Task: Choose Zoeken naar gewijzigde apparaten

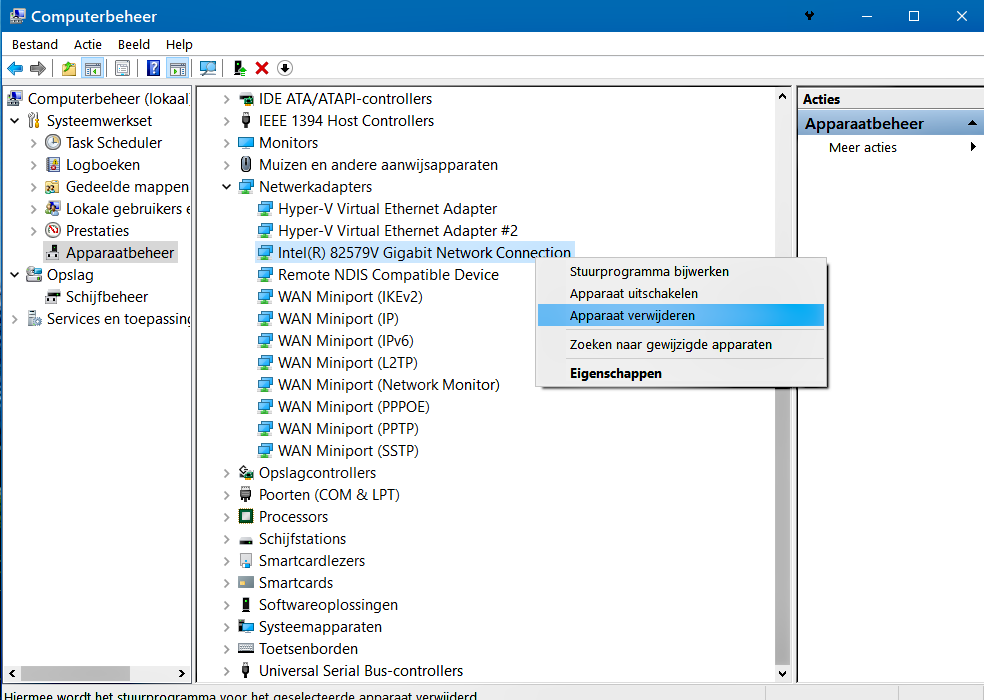Action: pyautogui.click(x=681, y=344)
